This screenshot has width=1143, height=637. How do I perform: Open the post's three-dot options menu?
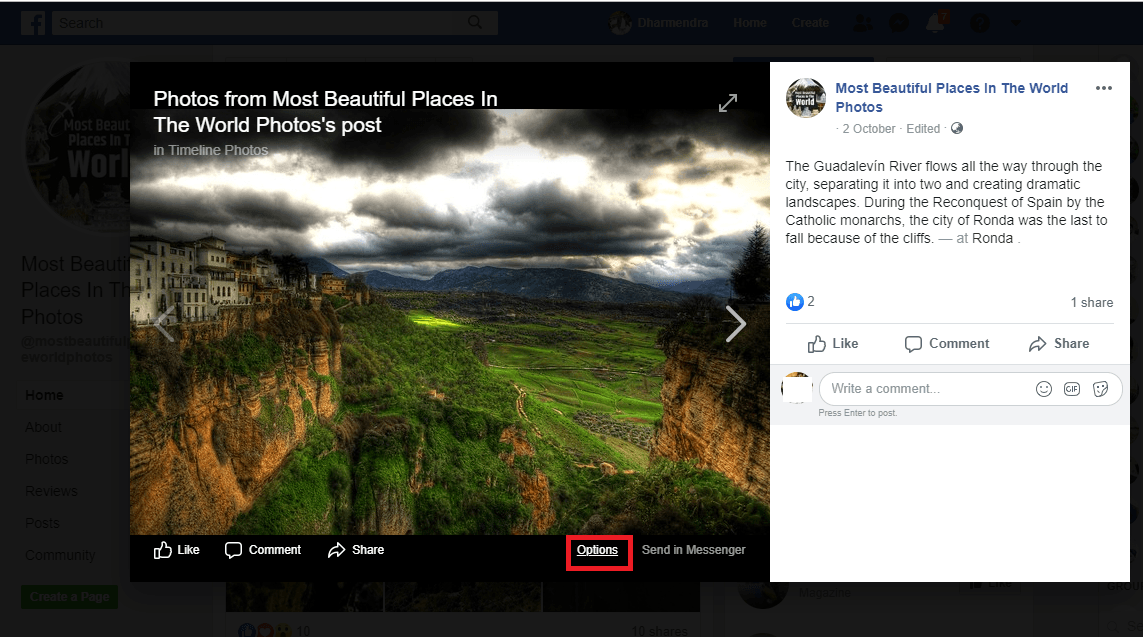pyautogui.click(x=1104, y=88)
